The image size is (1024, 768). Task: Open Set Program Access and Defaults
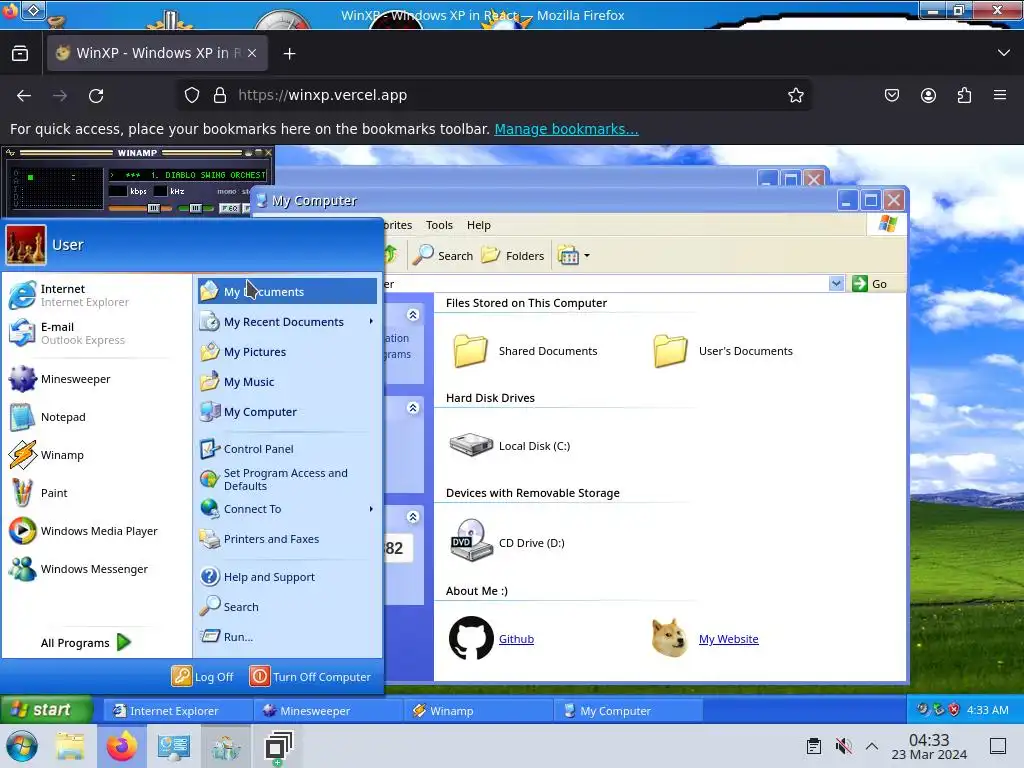pos(287,479)
